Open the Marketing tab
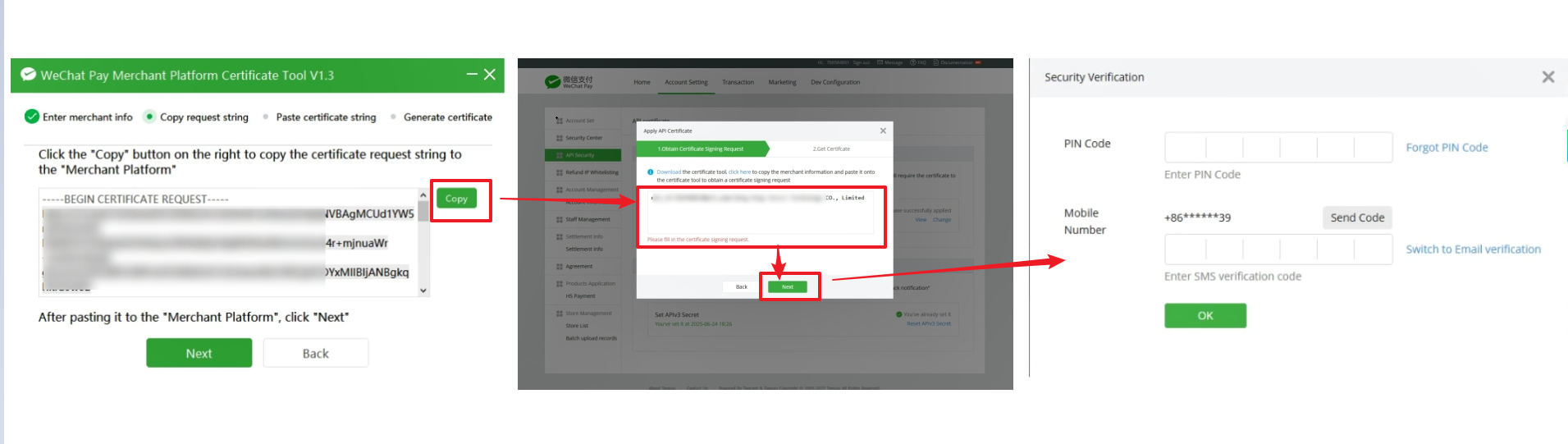 tap(782, 82)
